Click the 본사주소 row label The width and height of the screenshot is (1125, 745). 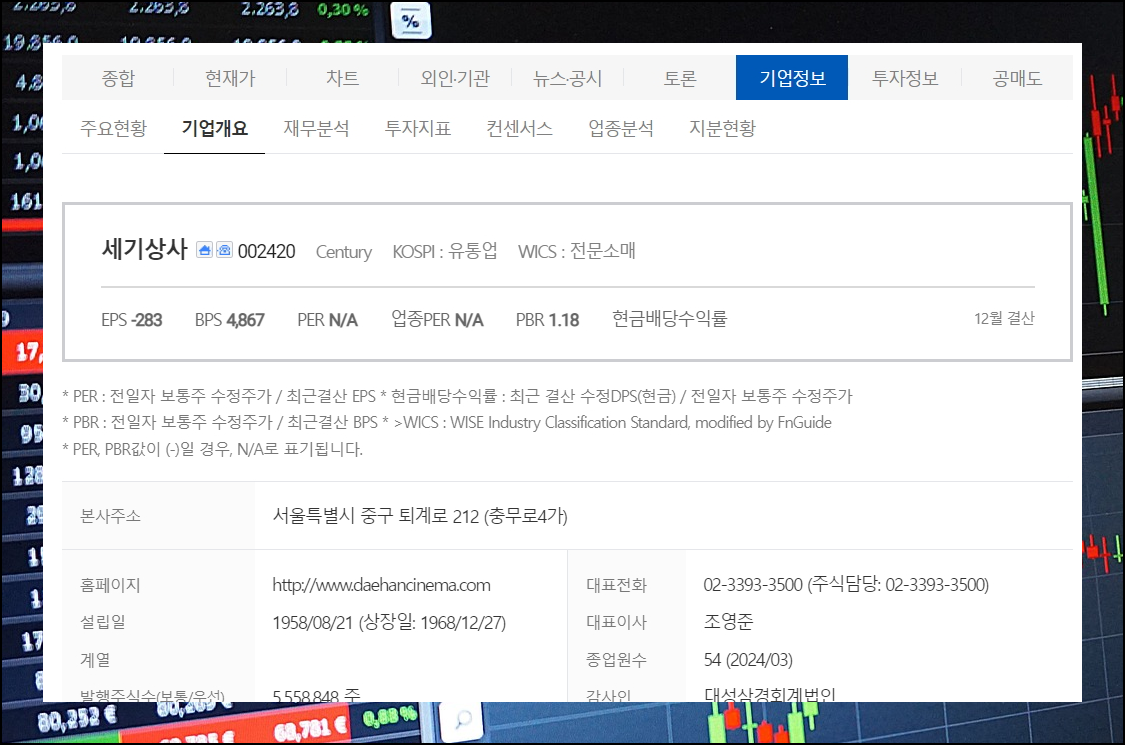tap(110, 516)
